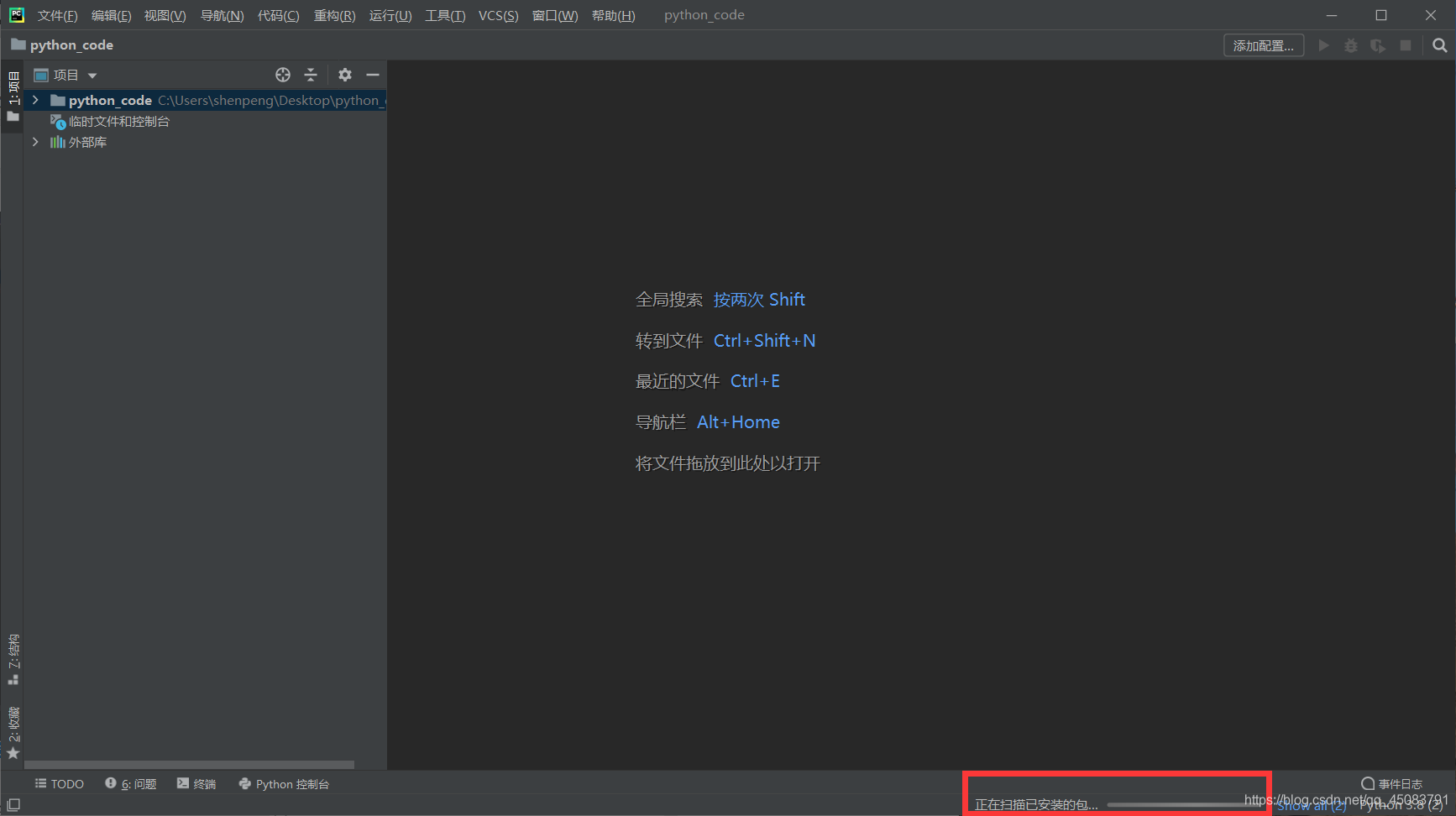1456x816 pixels.
Task: Toggle the Z: 结构 side tool window tab
Action: pyautogui.click(x=13, y=660)
